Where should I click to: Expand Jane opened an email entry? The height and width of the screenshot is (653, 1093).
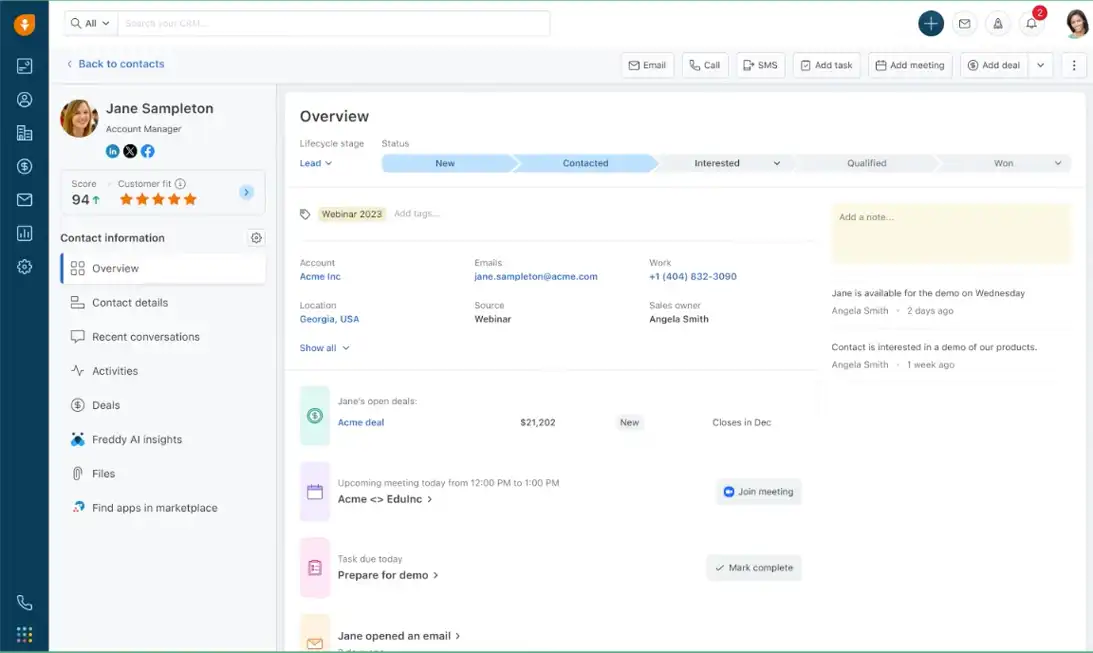(x=399, y=636)
